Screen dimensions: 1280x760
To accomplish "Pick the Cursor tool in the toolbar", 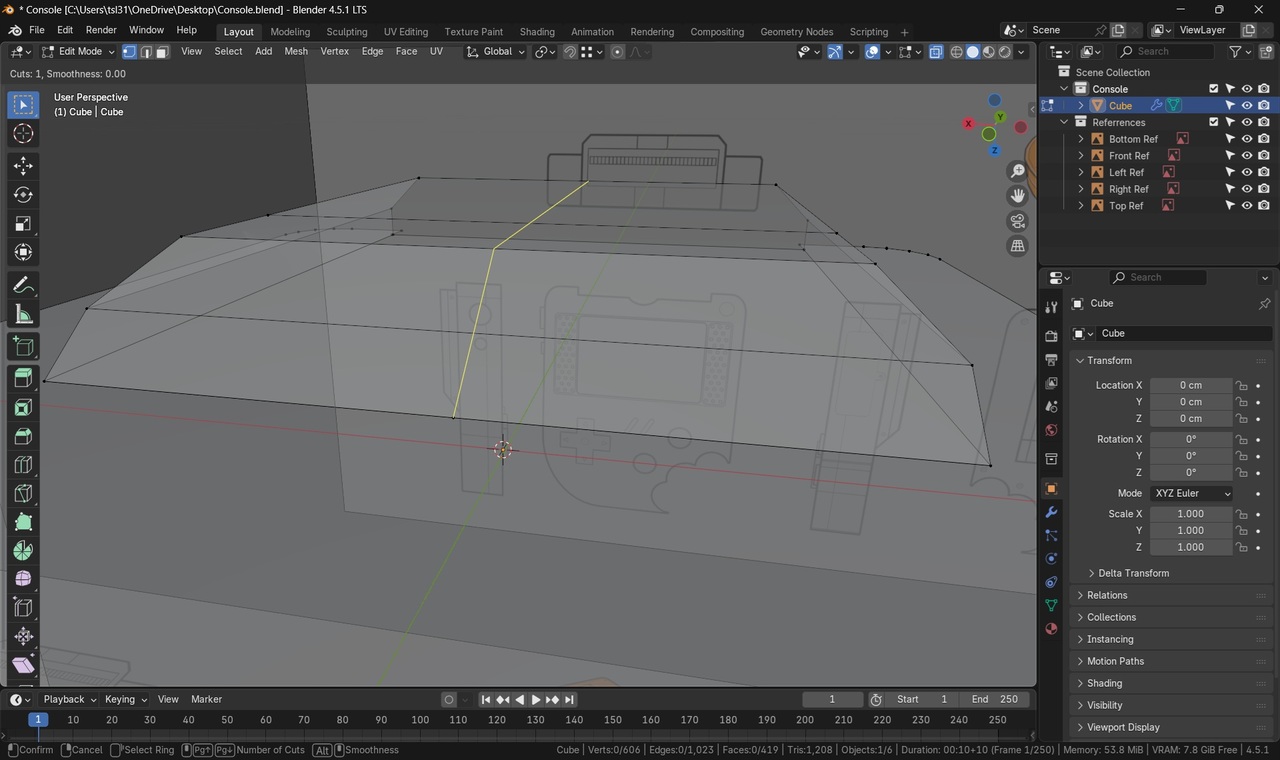I will pyautogui.click(x=23, y=134).
